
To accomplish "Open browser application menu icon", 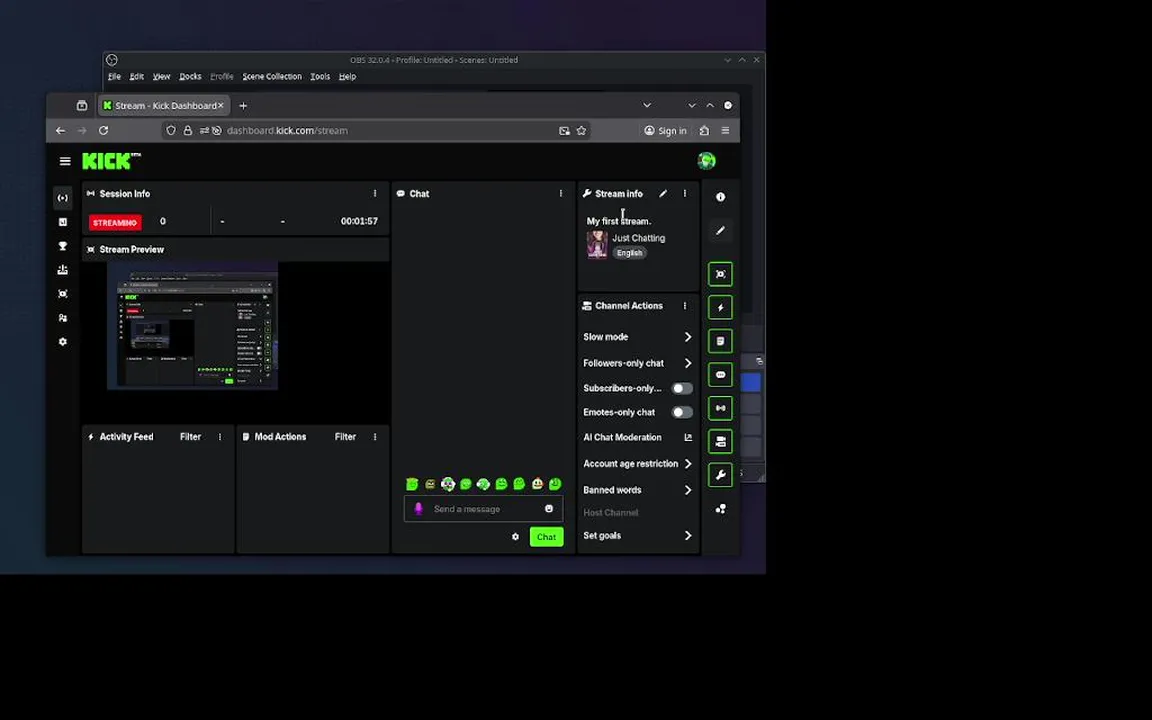I will tap(725, 131).
